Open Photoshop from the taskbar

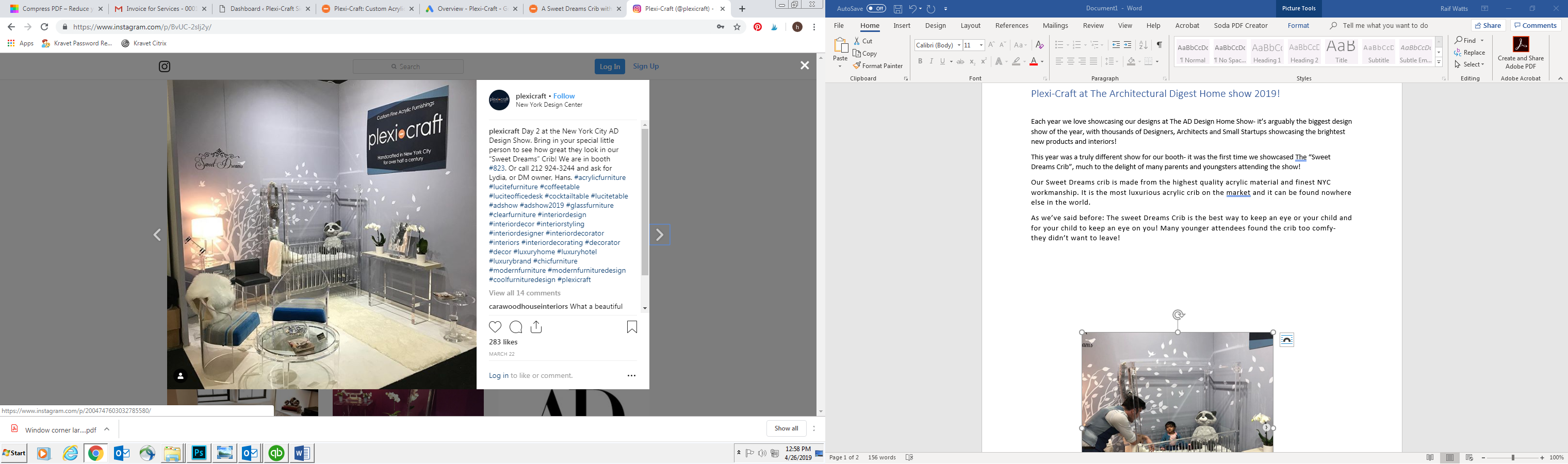199,453
